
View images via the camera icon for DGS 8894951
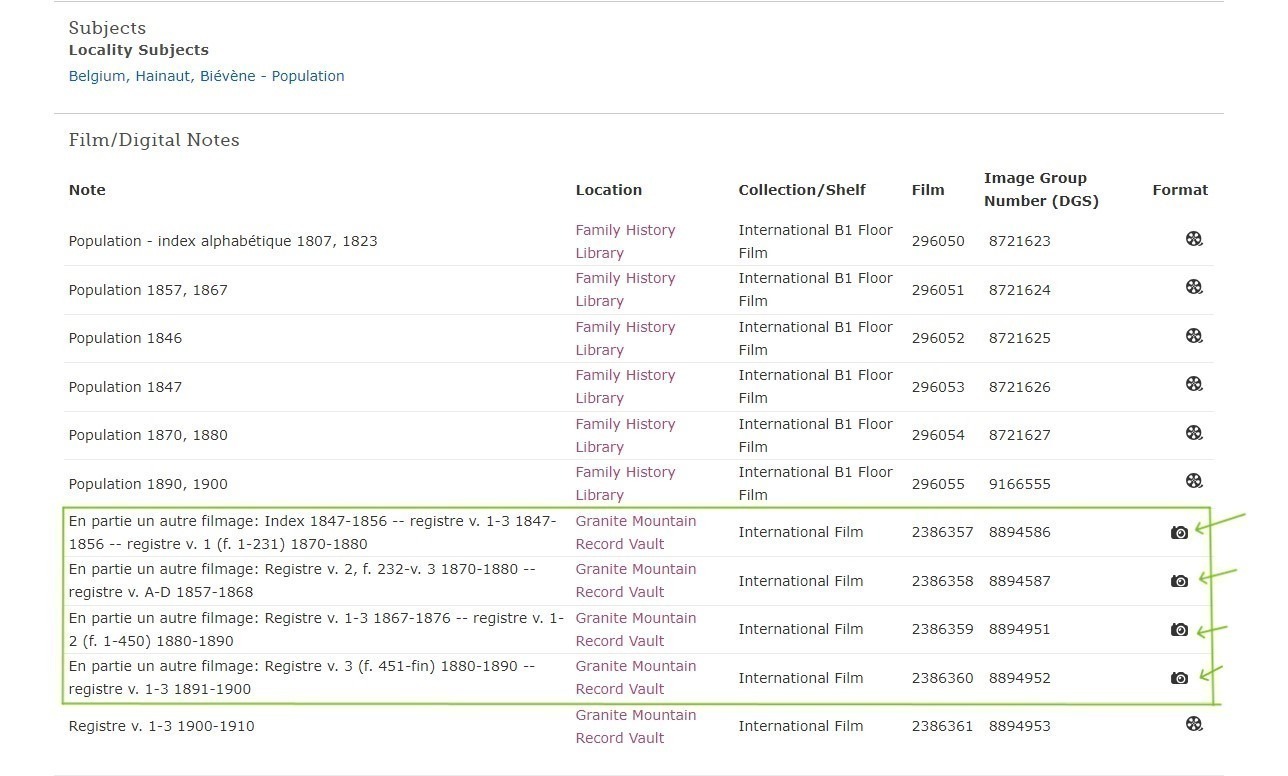click(x=1179, y=630)
